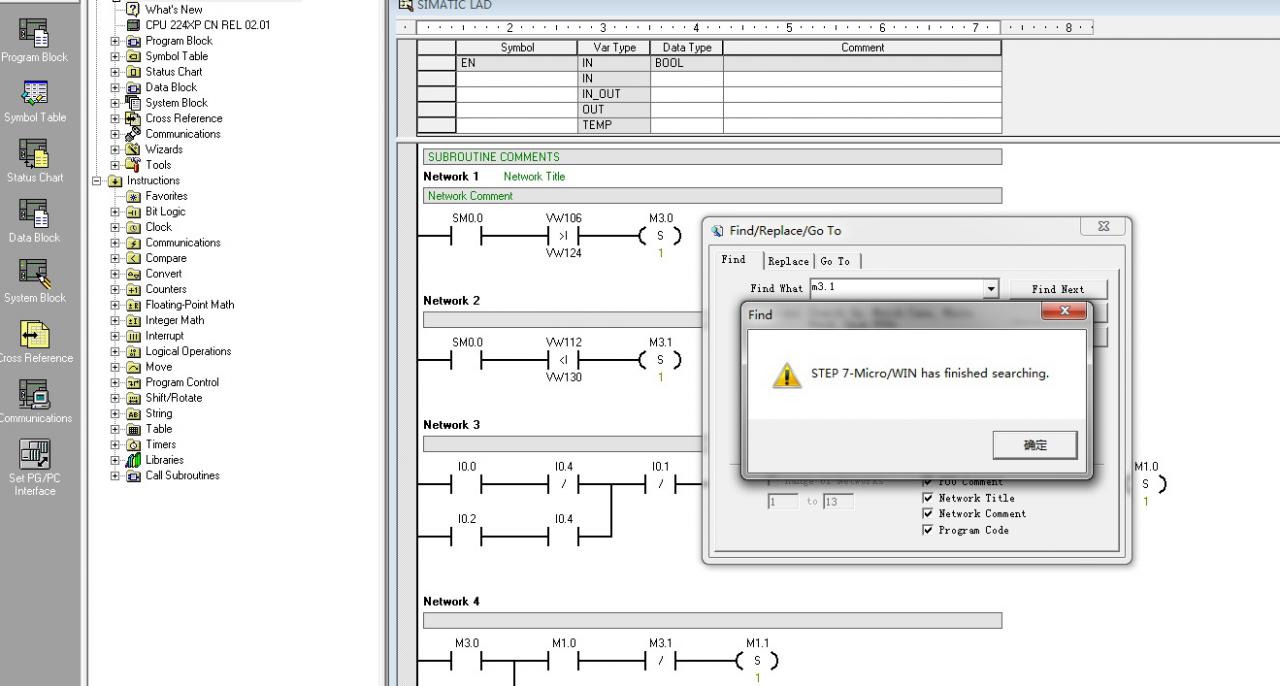Expand the Integer Math tree node
Image resolution: width=1280 pixels, height=686 pixels.
point(115,320)
